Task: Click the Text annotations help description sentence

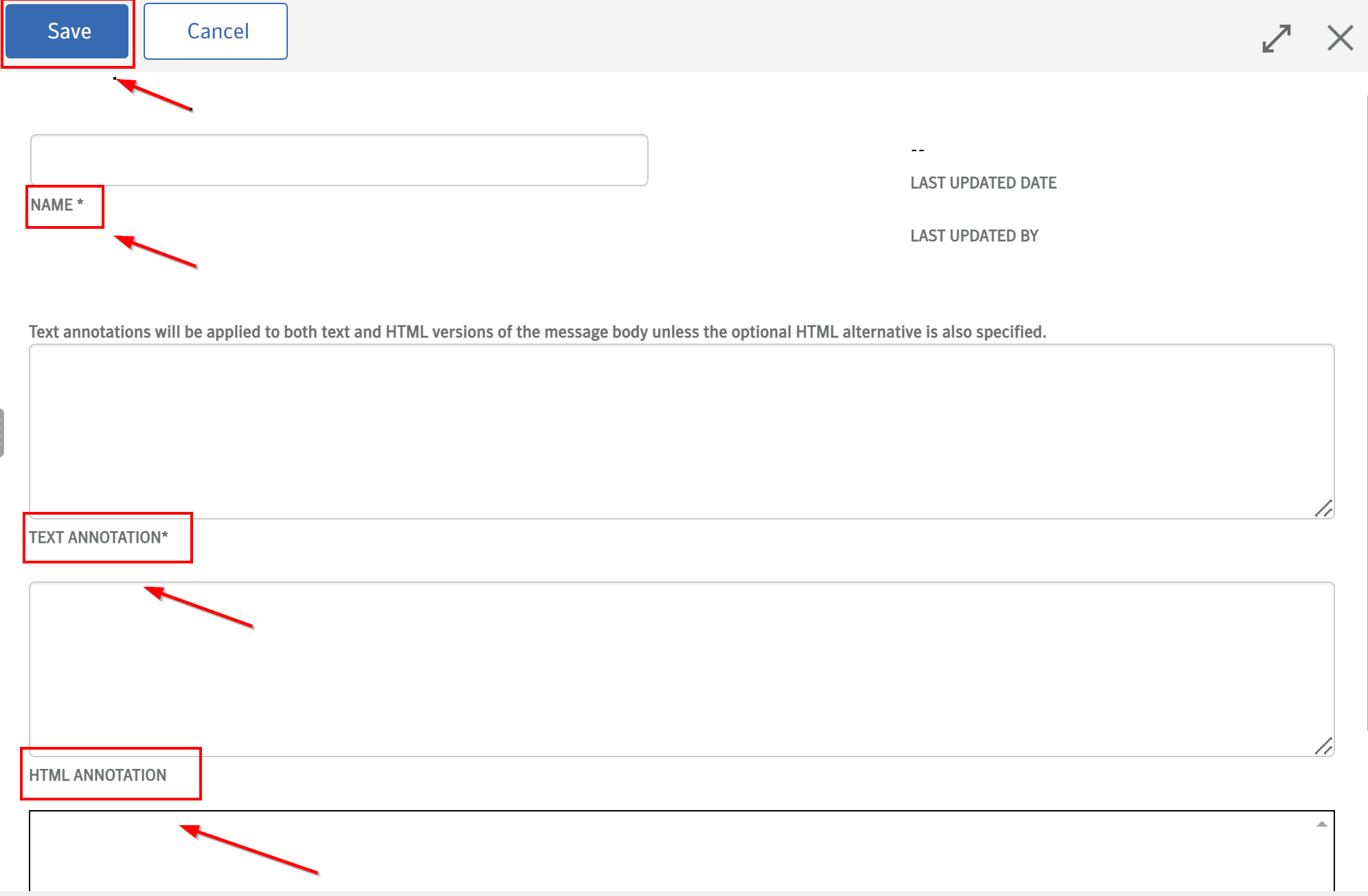Action: click(x=537, y=332)
